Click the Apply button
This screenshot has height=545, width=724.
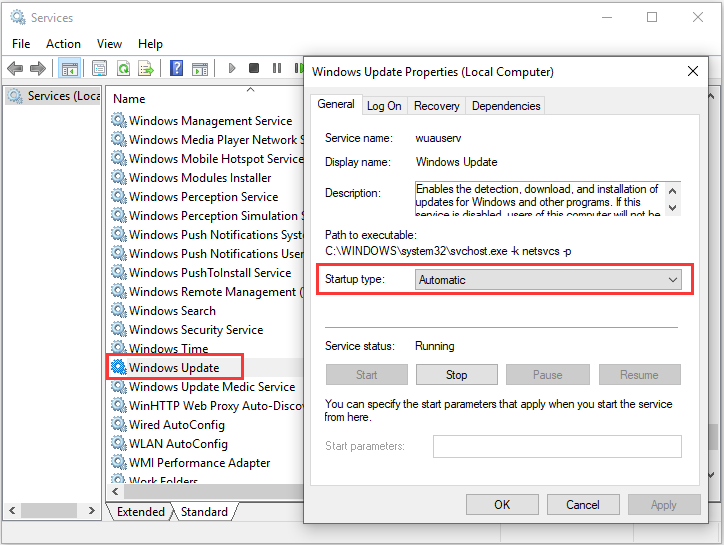click(x=664, y=504)
